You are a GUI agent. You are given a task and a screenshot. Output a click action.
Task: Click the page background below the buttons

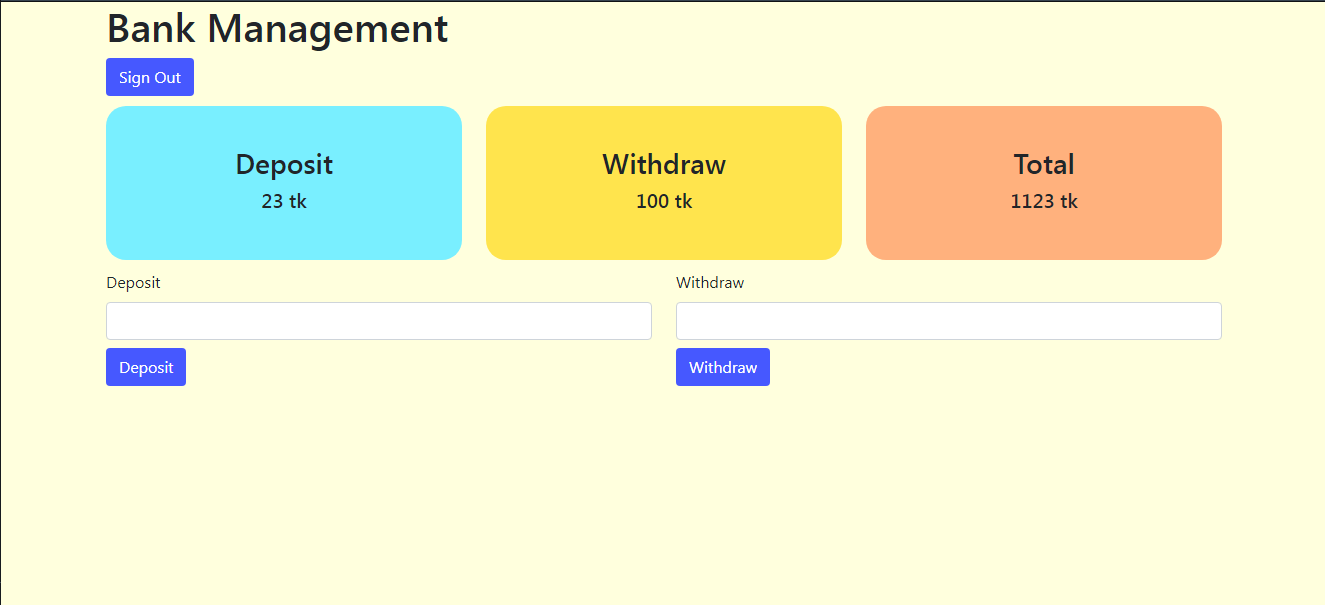[660, 480]
